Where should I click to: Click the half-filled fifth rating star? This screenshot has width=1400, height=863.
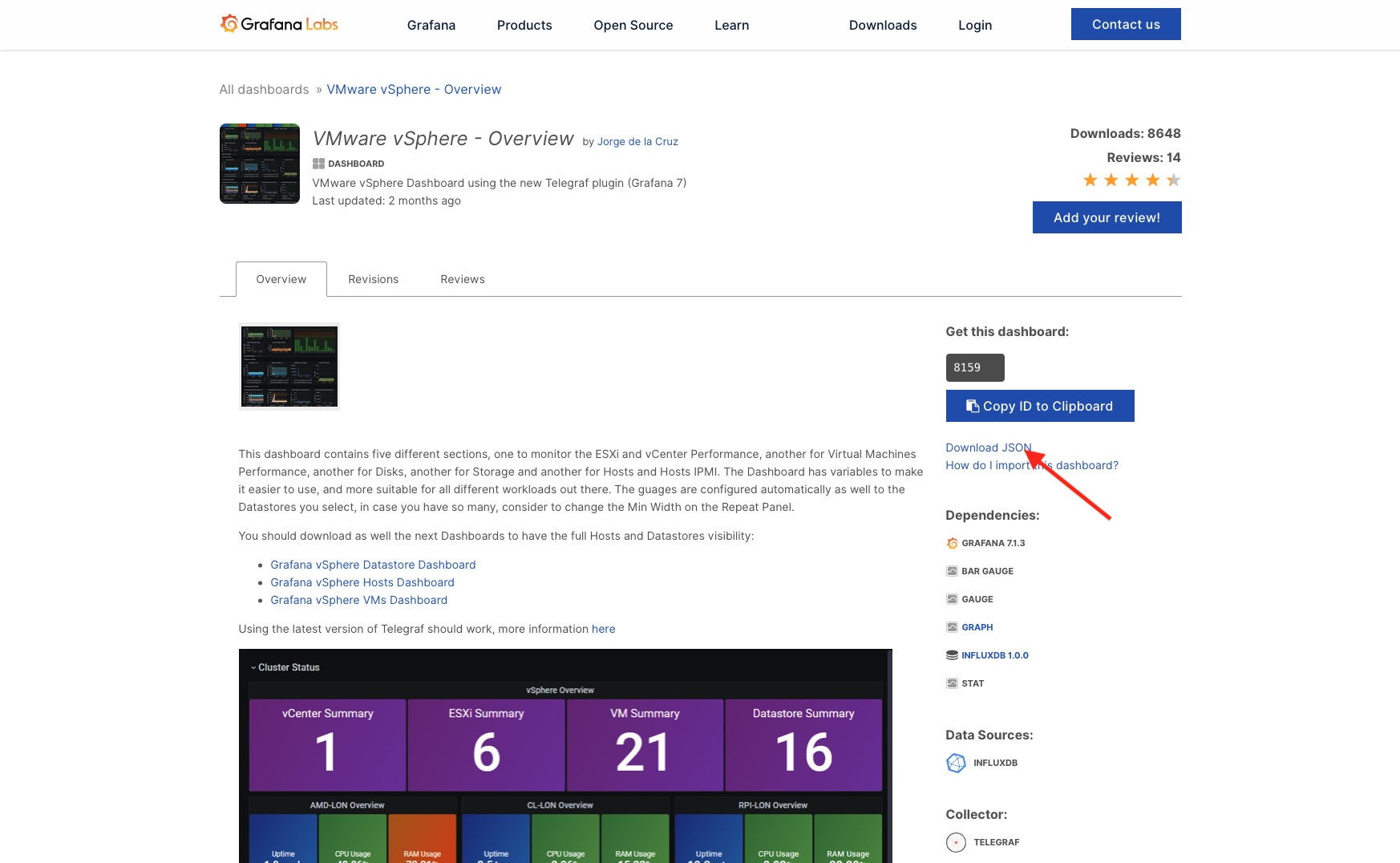(1174, 180)
